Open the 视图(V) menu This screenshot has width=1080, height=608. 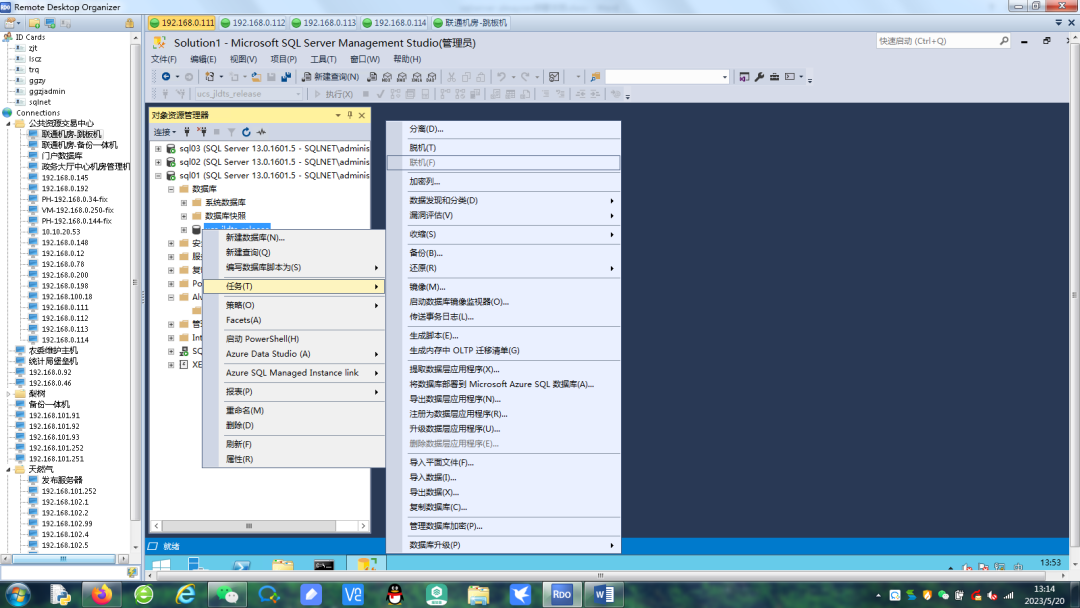pyautogui.click(x=243, y=59)
